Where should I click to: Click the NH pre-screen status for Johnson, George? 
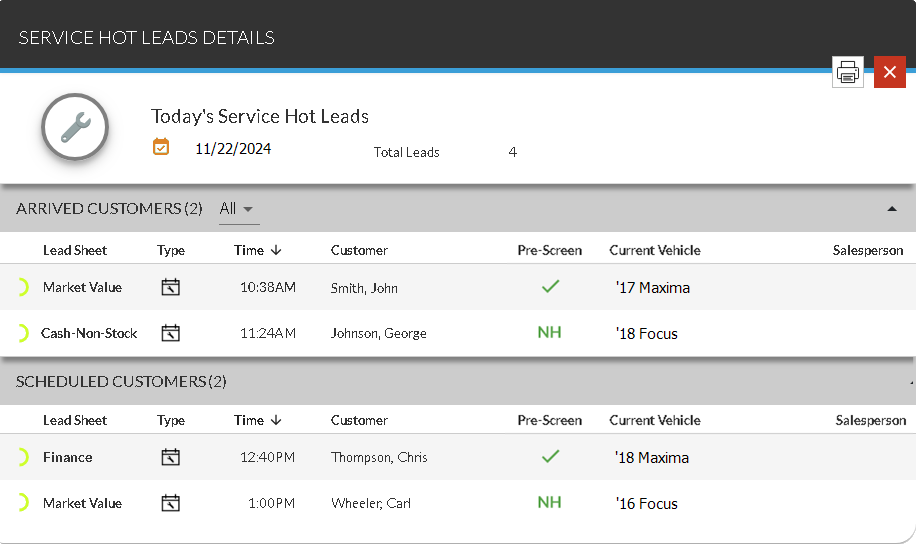point(549,332)
